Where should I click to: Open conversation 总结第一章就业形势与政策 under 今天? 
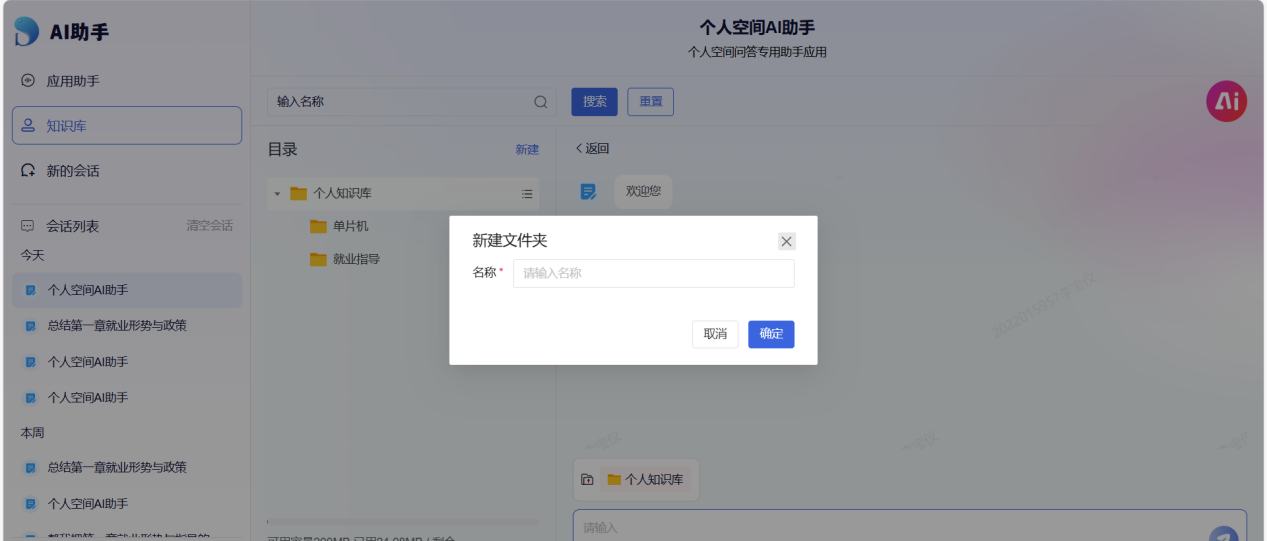(116, 326)
